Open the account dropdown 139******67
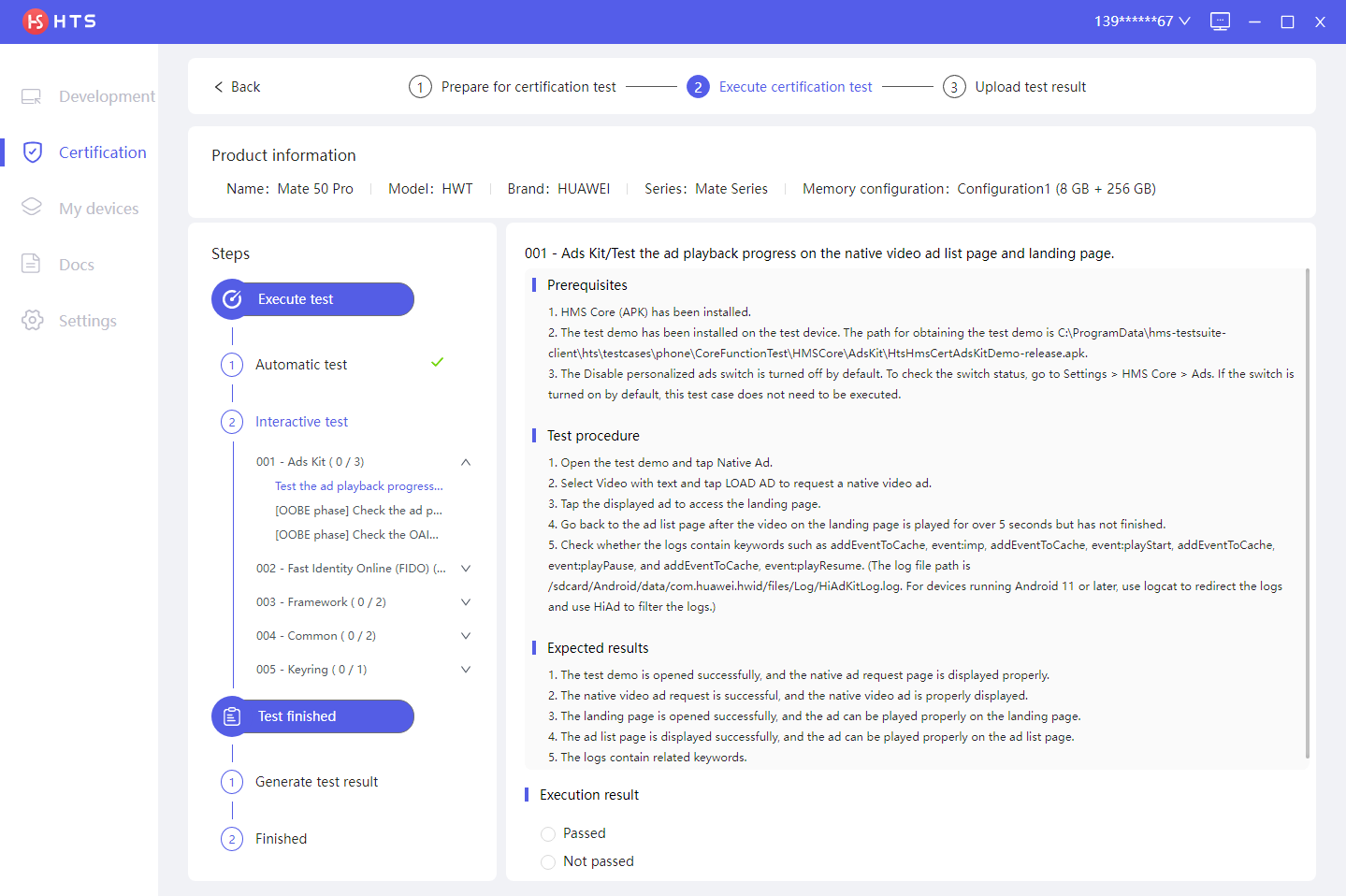Viewport: 1346px width, 896px height. [x=1142, y=21]
